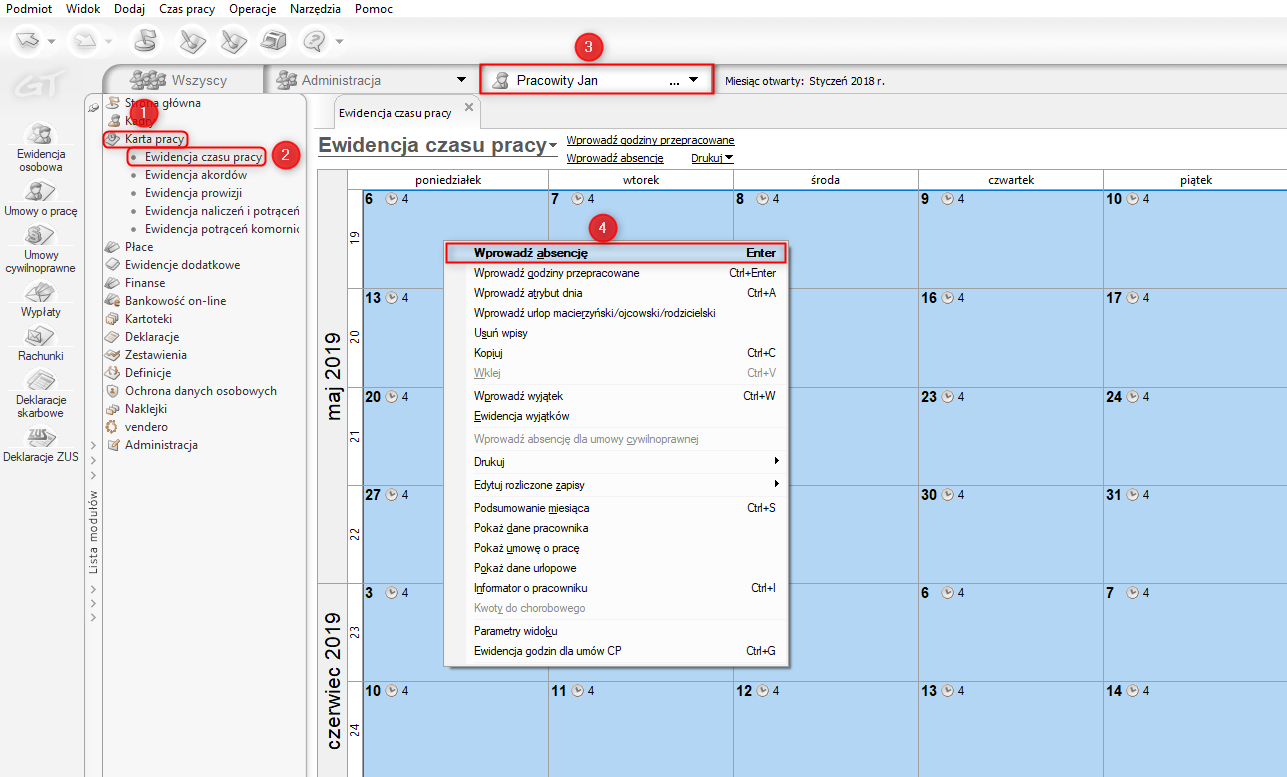Click the Miesiąc otwarty: Styczeń 2018 r. label
Image resolution: width=1287 pixels, height=777 pixels.
(x=805, y=81)
